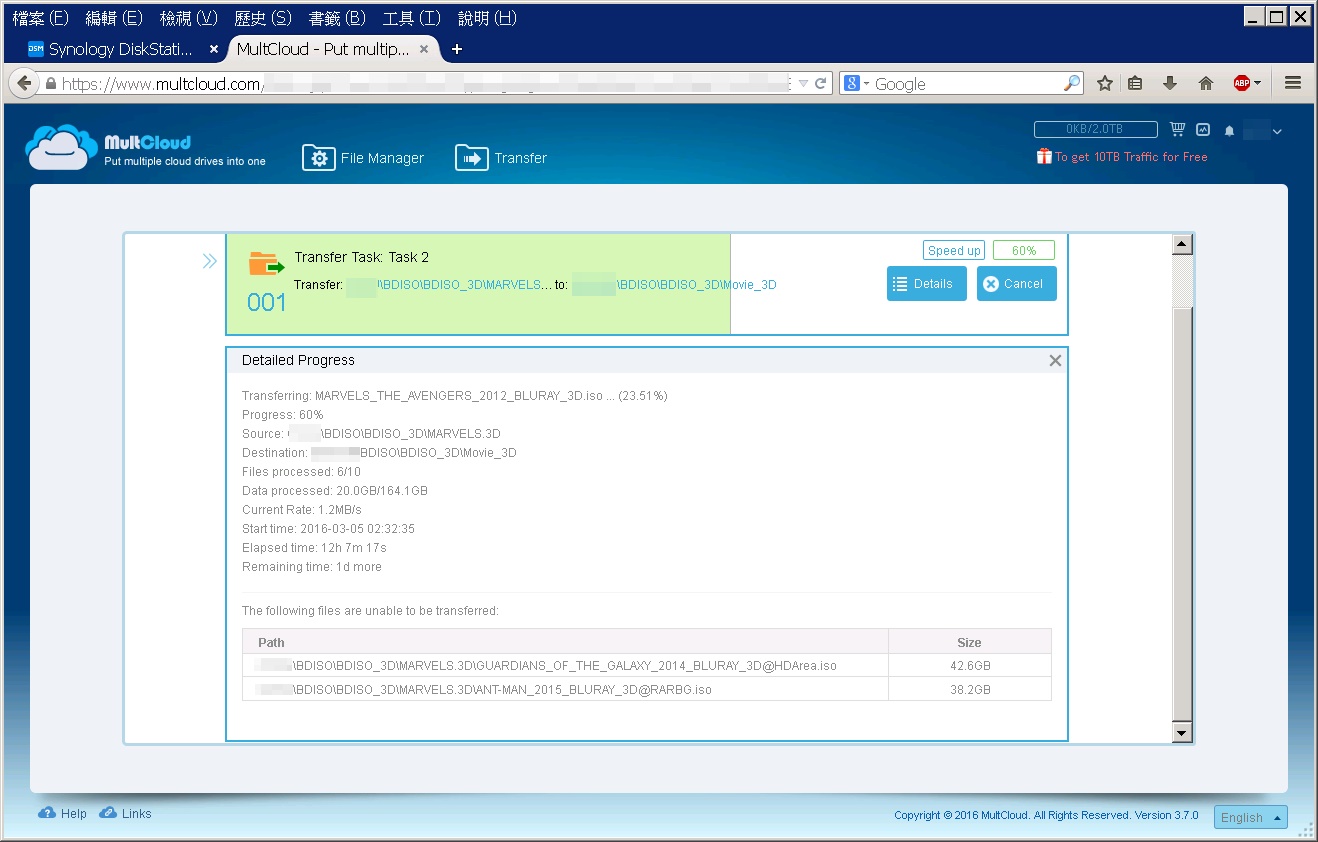Viewport: 1318px width, 842px height.
Task: Open the traffic monitor icon
Action: (x=1203, y=130)
